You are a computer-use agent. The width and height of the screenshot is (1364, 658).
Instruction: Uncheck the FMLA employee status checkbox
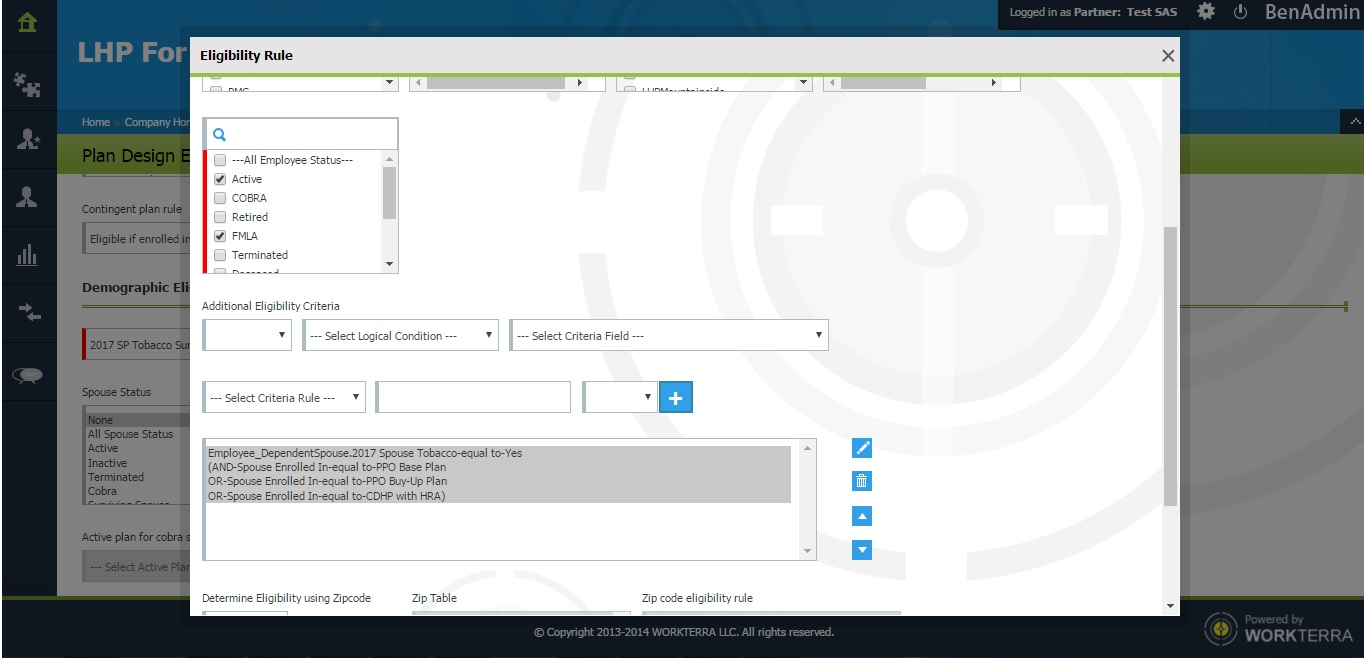220,236
